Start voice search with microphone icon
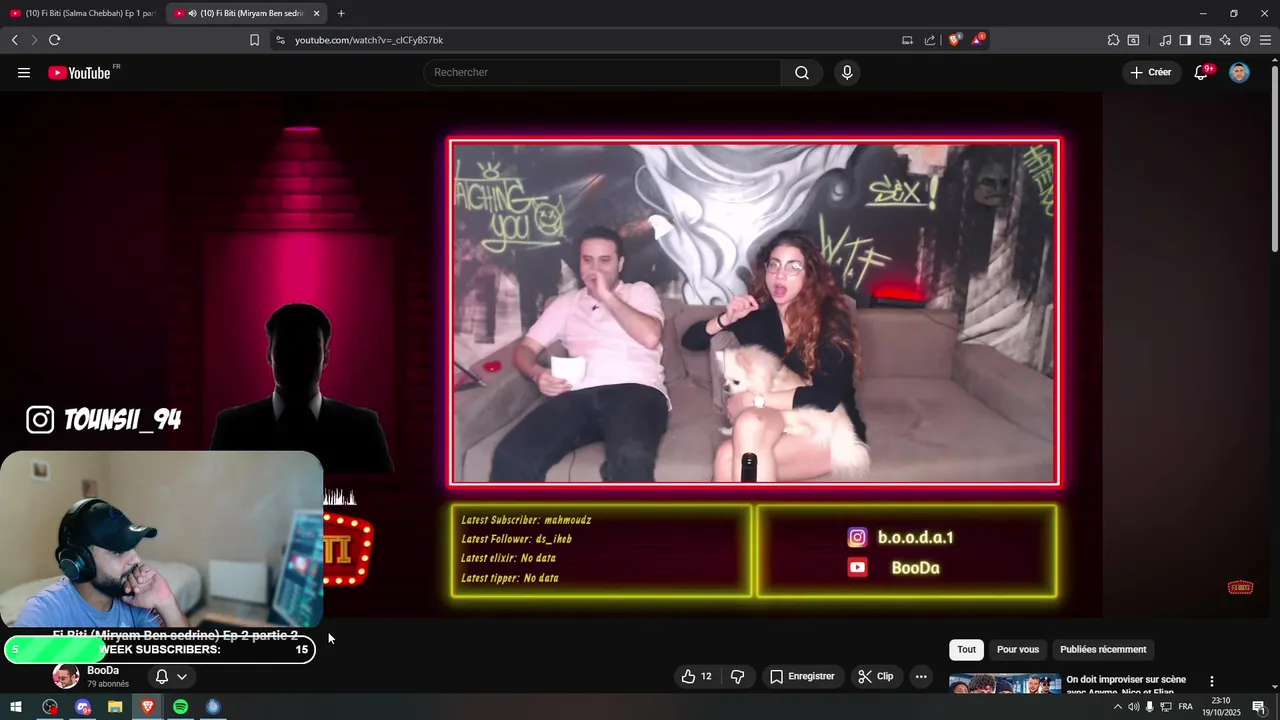1280x720 pixels. coord(847,73)
